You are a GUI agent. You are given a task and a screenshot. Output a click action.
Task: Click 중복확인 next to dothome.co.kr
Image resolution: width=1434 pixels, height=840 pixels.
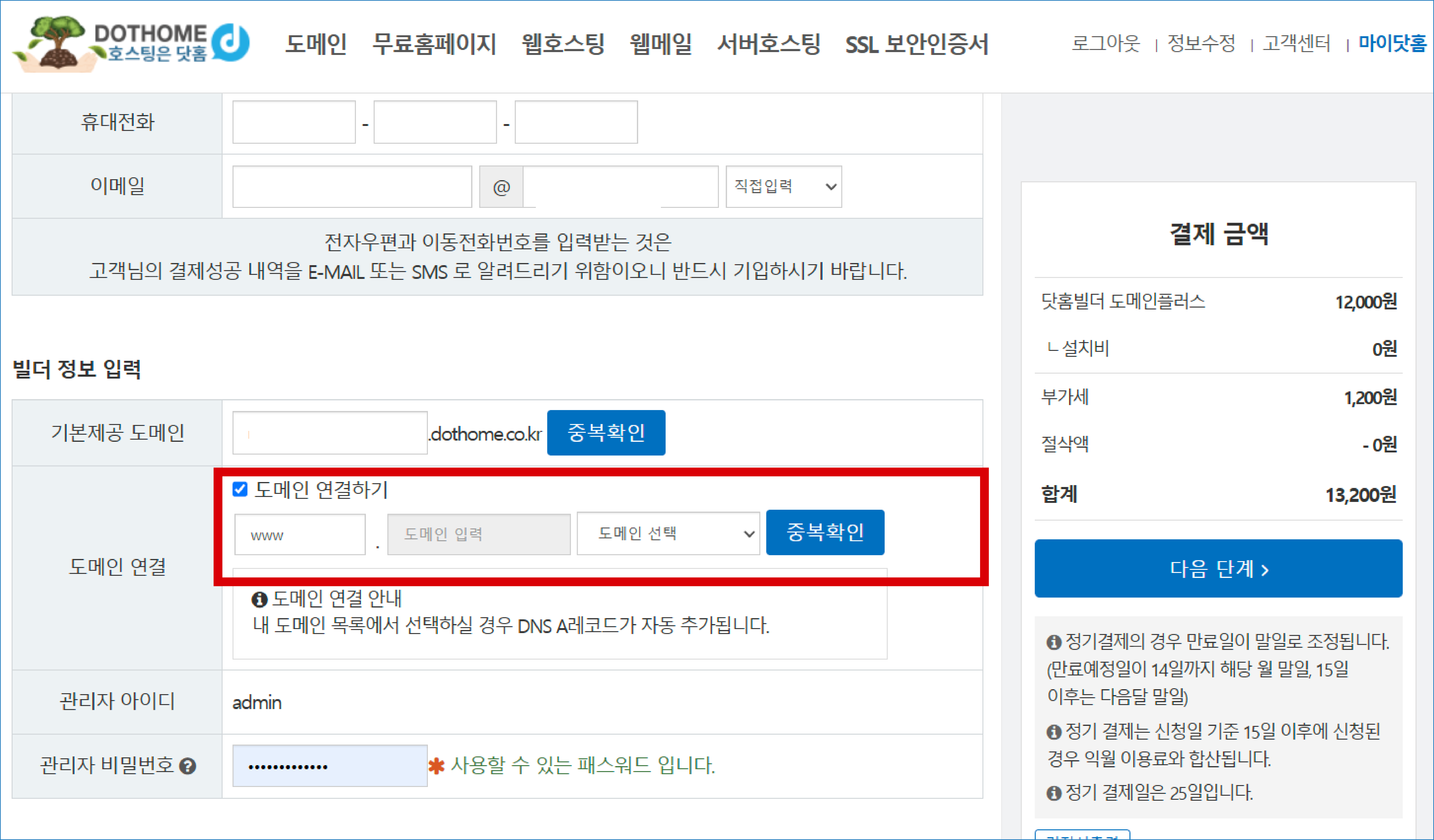606,433
